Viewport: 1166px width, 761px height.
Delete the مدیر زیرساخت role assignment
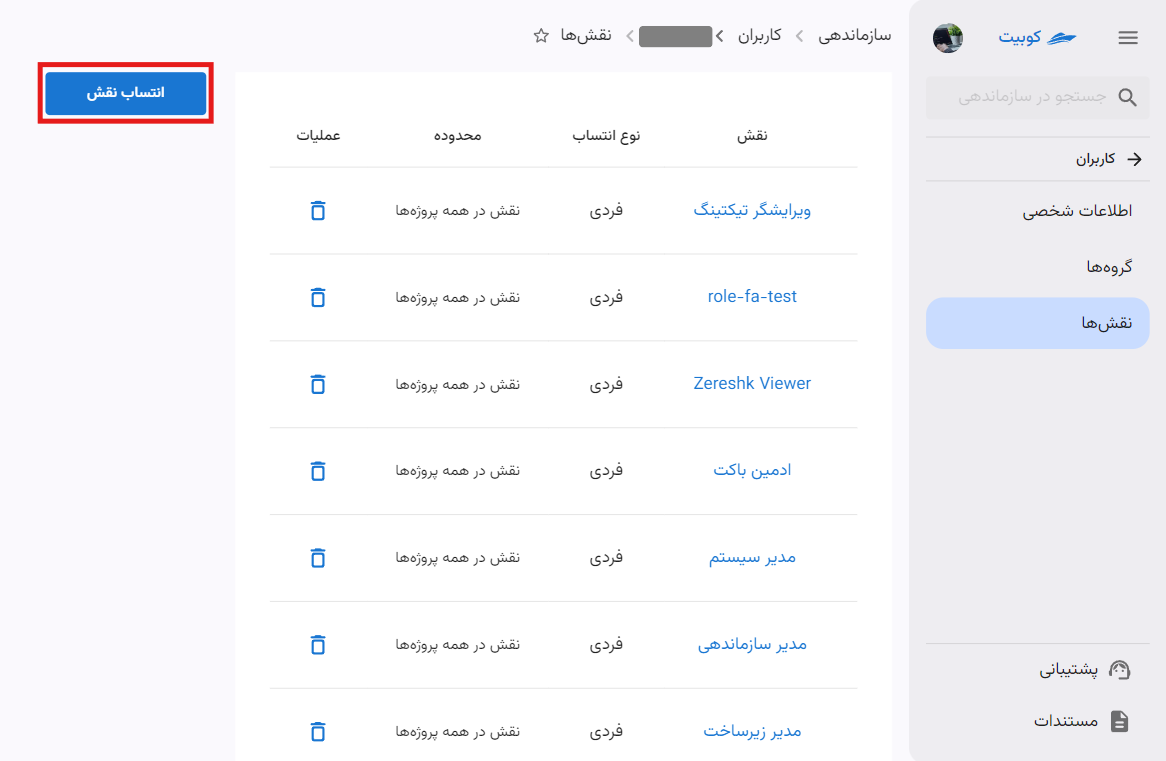(x=318, y=731)
